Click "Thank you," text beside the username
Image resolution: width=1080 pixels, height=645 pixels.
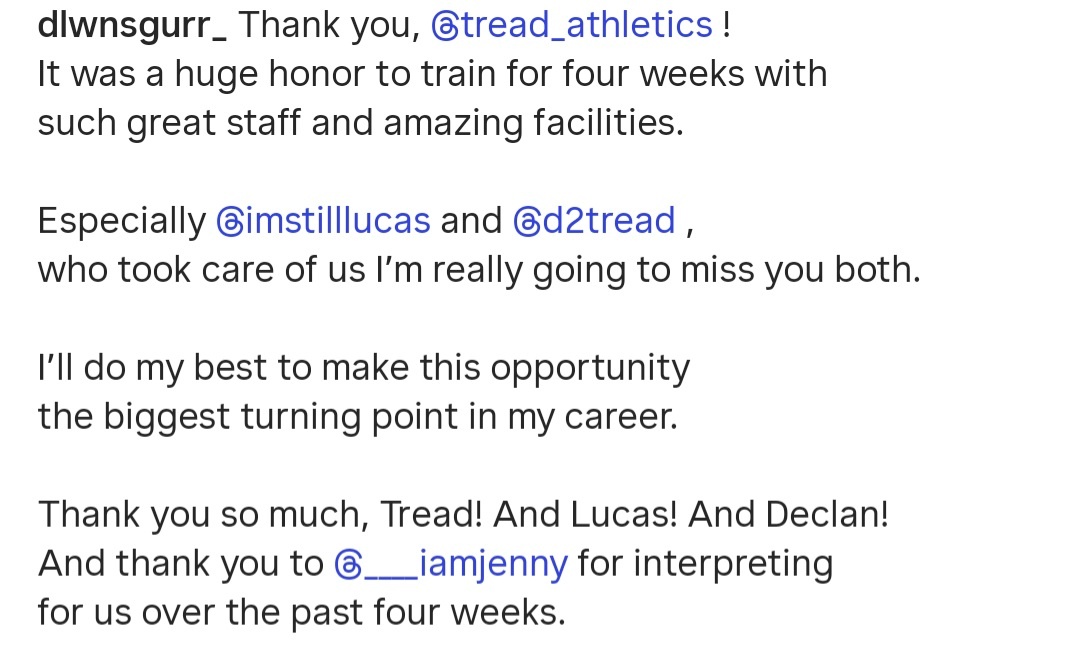pyautogui.click(x=329, y=25)
